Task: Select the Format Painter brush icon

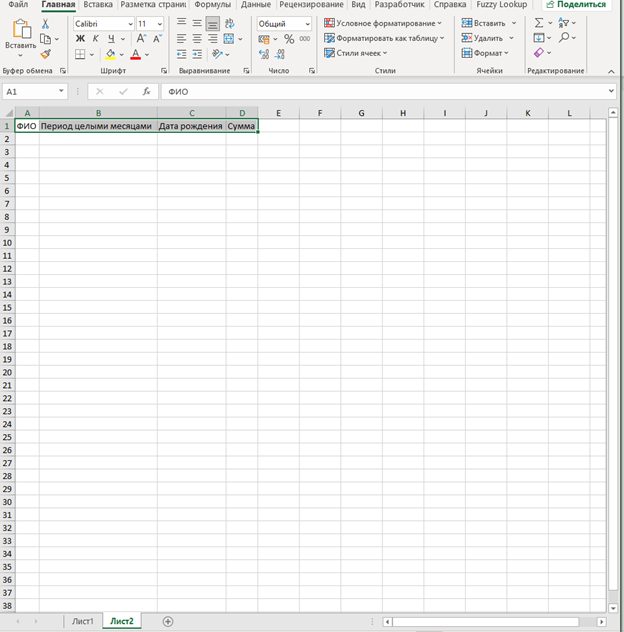Action: pyautogui.click(x=46, y=54)
